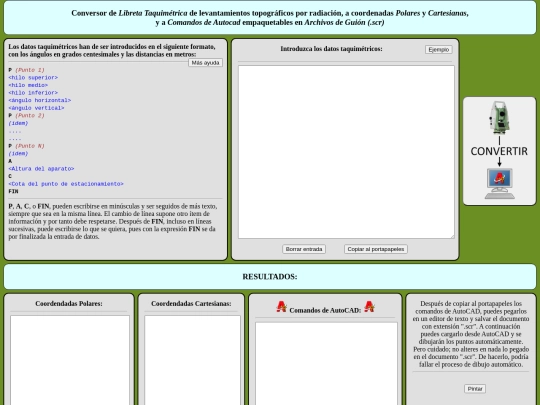Click the Pintar button
This screenshot has height=405, width=540.
pyautogui.click(x=475, y=389)
